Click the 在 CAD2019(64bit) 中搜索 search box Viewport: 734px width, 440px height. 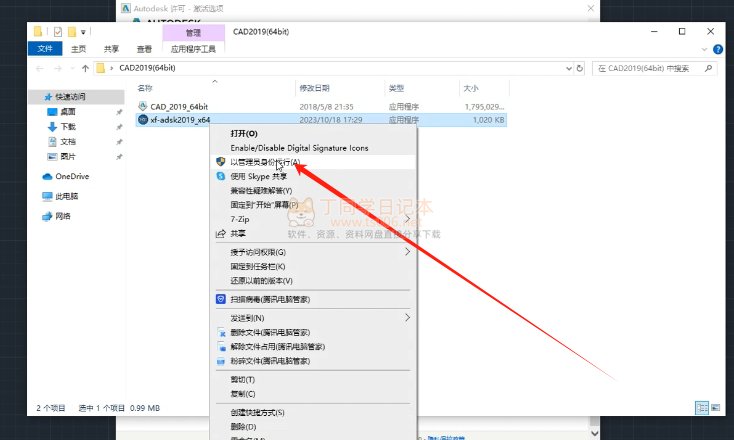[x=654, y=68]
